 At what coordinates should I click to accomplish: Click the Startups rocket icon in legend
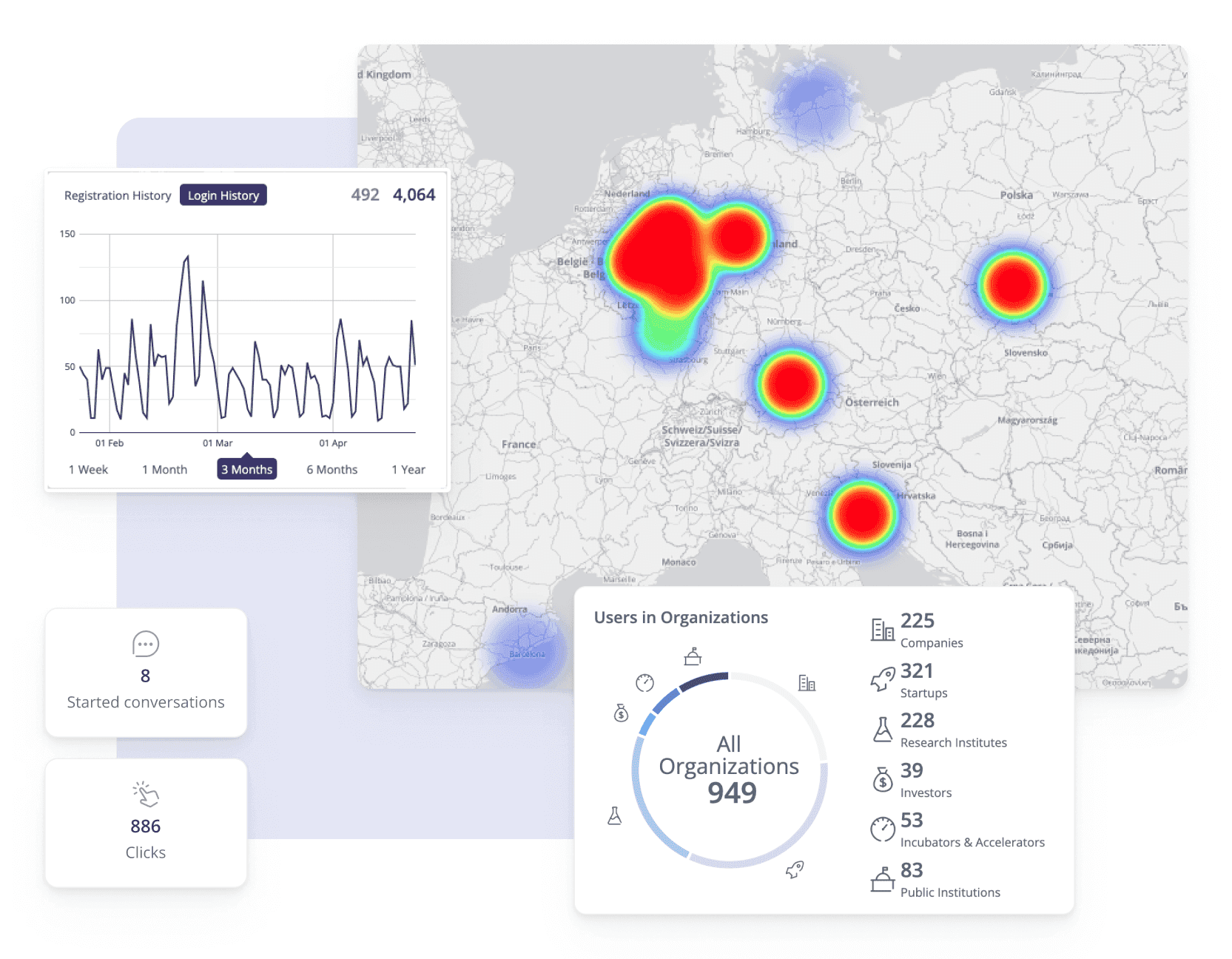882,679
